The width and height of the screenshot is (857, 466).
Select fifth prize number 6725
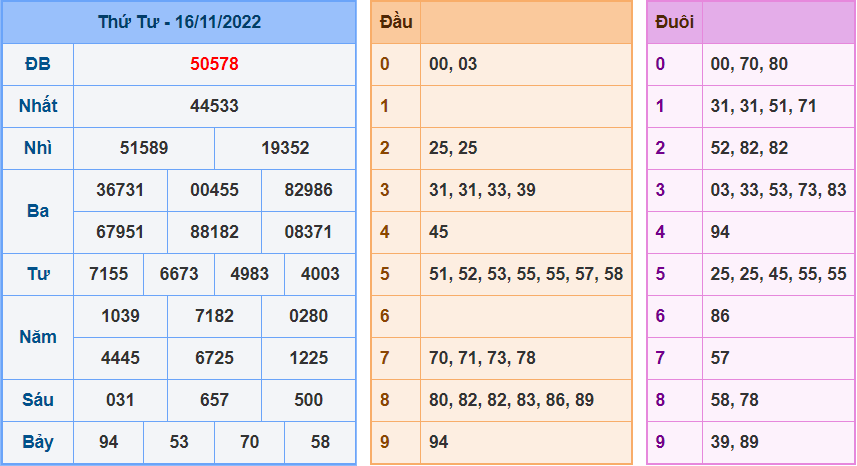tap(214, 358)
